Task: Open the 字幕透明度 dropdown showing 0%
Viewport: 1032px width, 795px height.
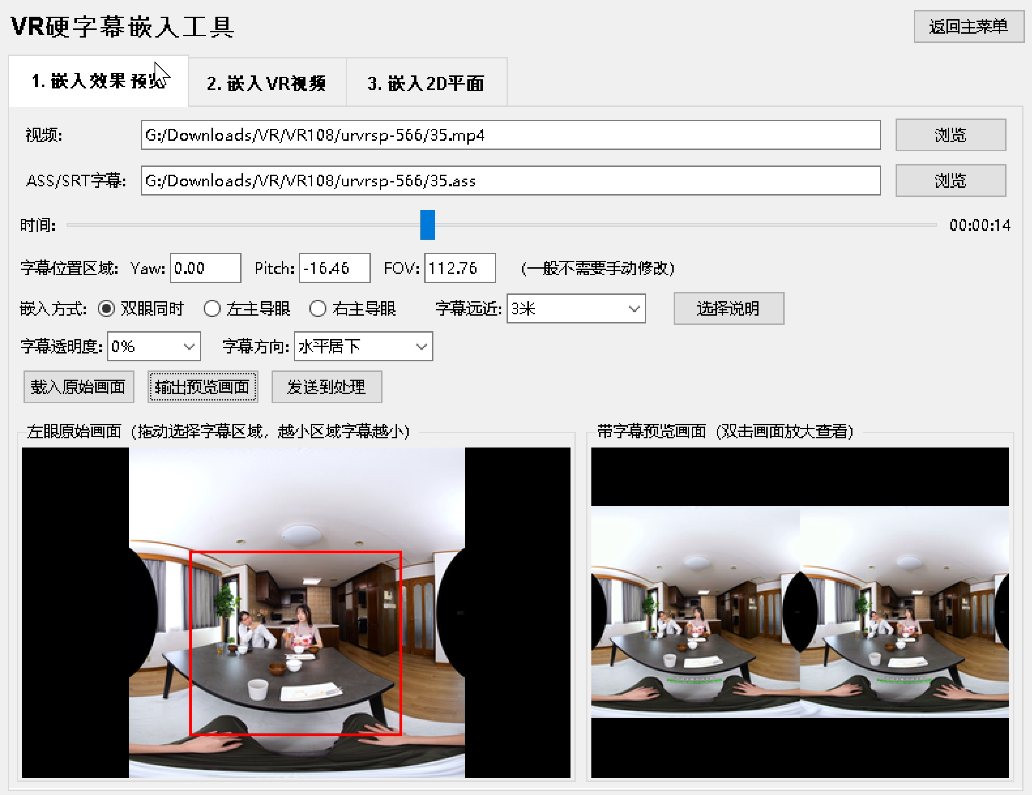Action: point(154,346)
